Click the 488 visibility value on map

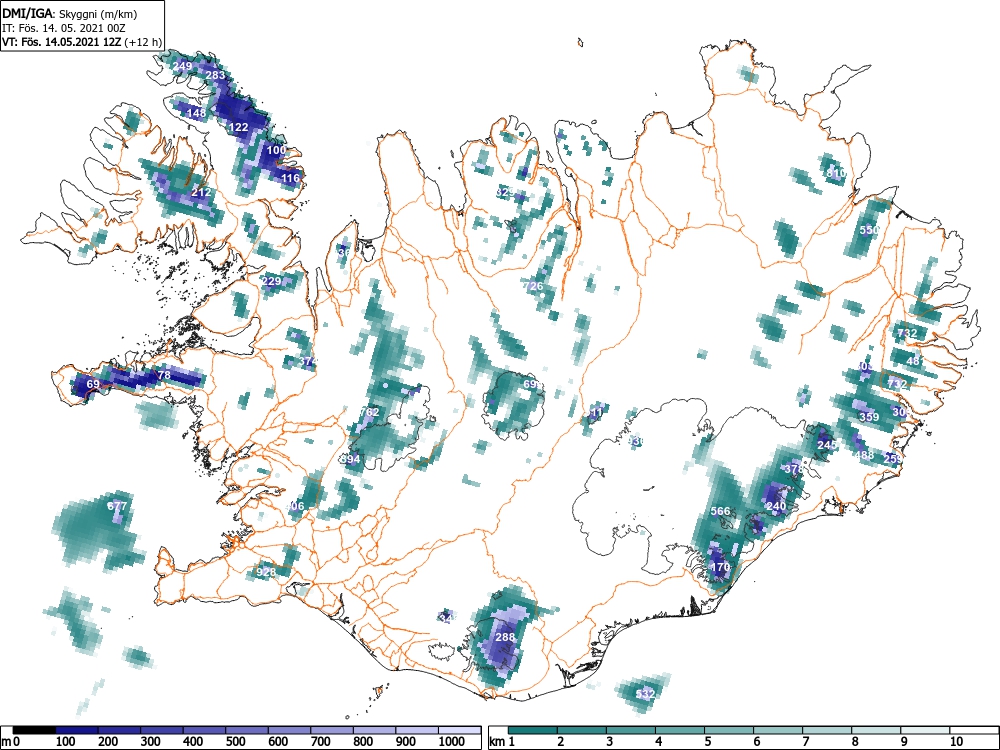pos(865,455)
